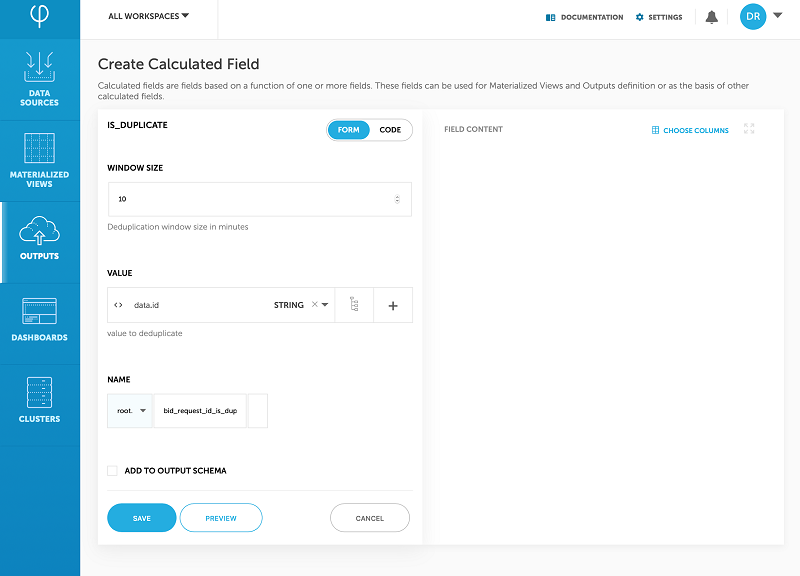Open the All Workspaces dropdown
This screenshot has width=800, height=576.
pyautogui.click(x=148, y=16)
